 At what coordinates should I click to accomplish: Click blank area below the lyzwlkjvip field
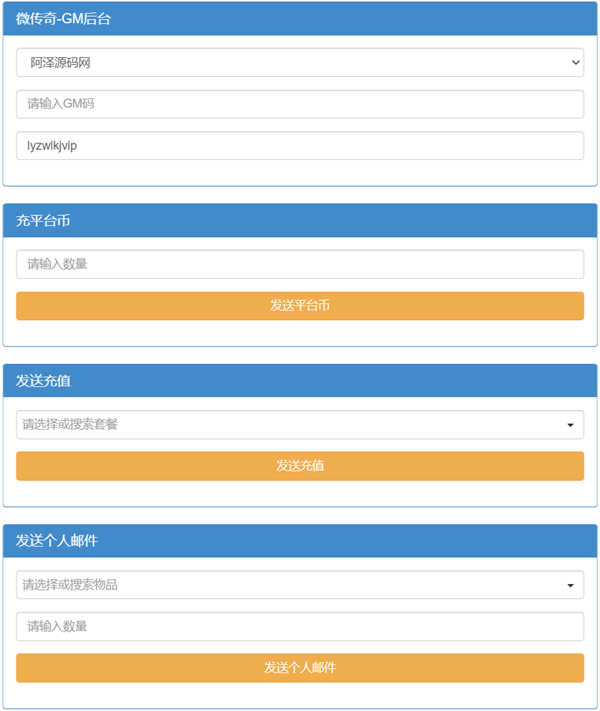pos(300,172)
